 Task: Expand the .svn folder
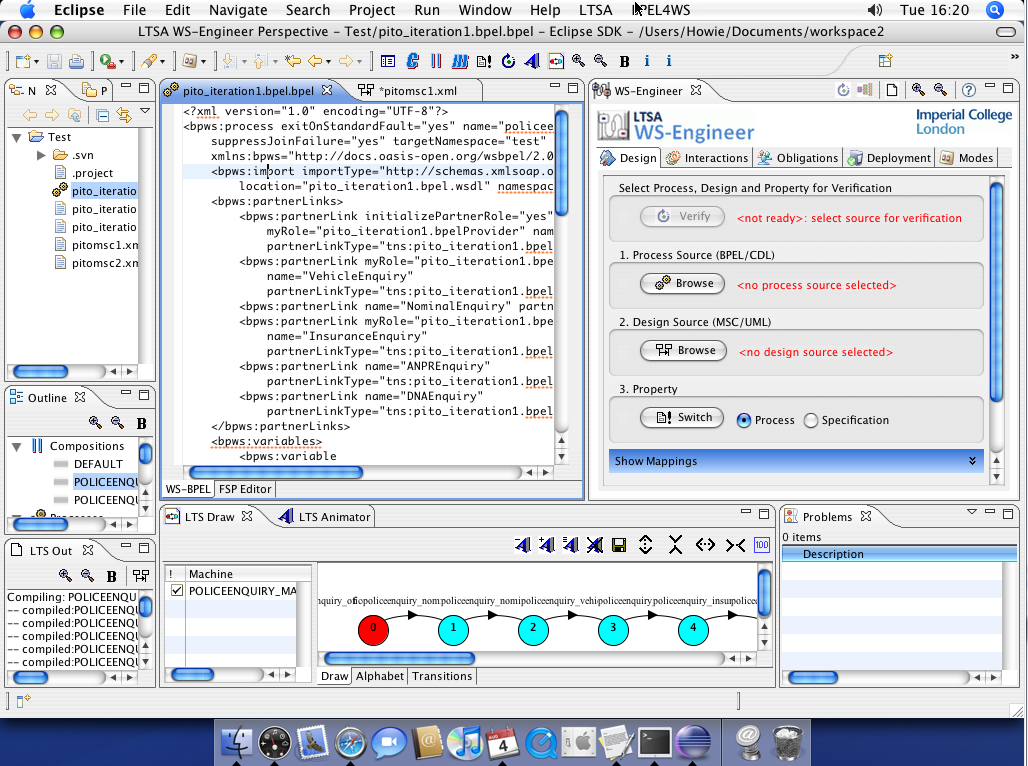coord(41,155)
